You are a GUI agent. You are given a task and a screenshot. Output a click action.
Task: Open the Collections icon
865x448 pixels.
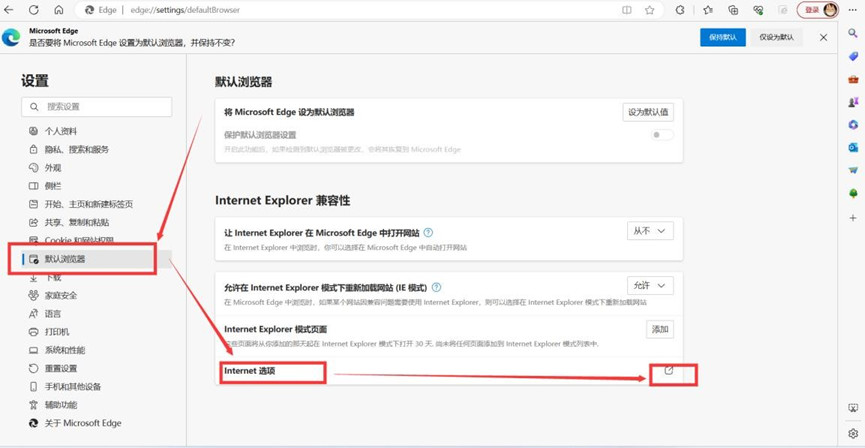(x=733, y=10)
